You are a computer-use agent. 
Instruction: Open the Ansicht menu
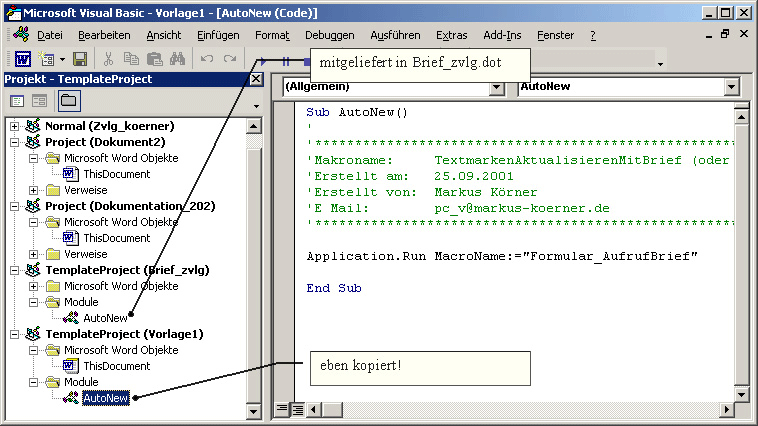click(x=163, y=35)
